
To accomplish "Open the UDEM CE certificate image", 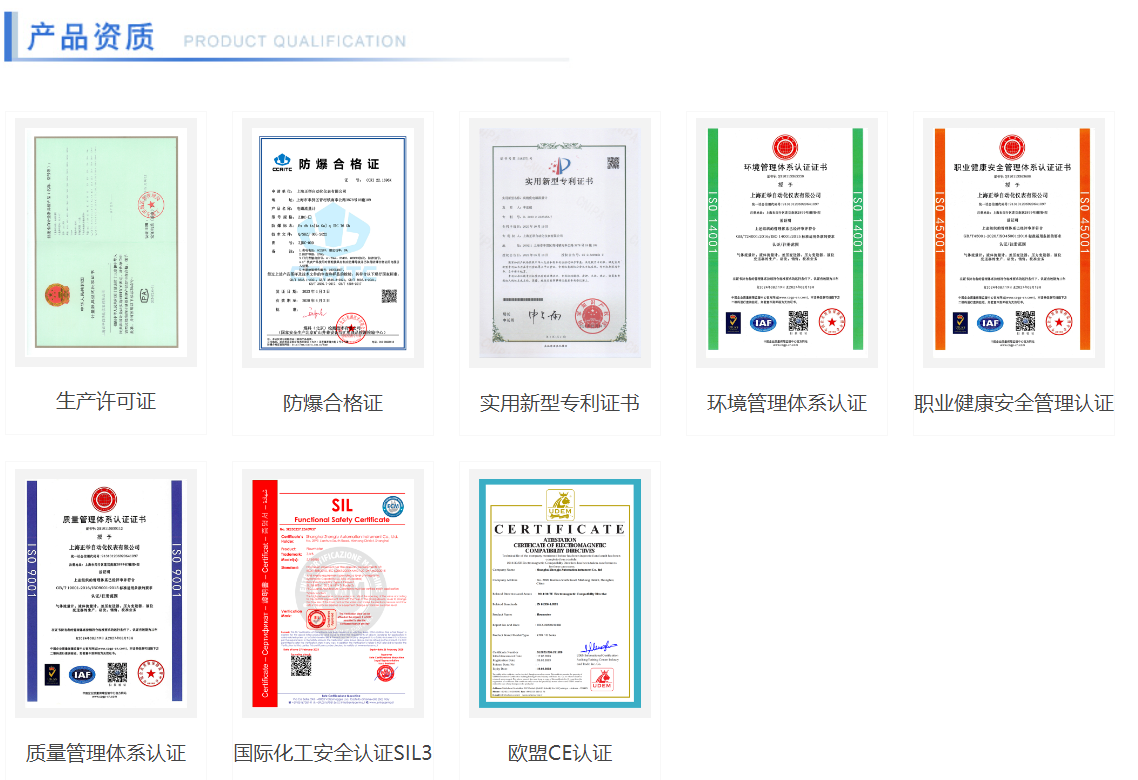I will (x=560, y=592).
